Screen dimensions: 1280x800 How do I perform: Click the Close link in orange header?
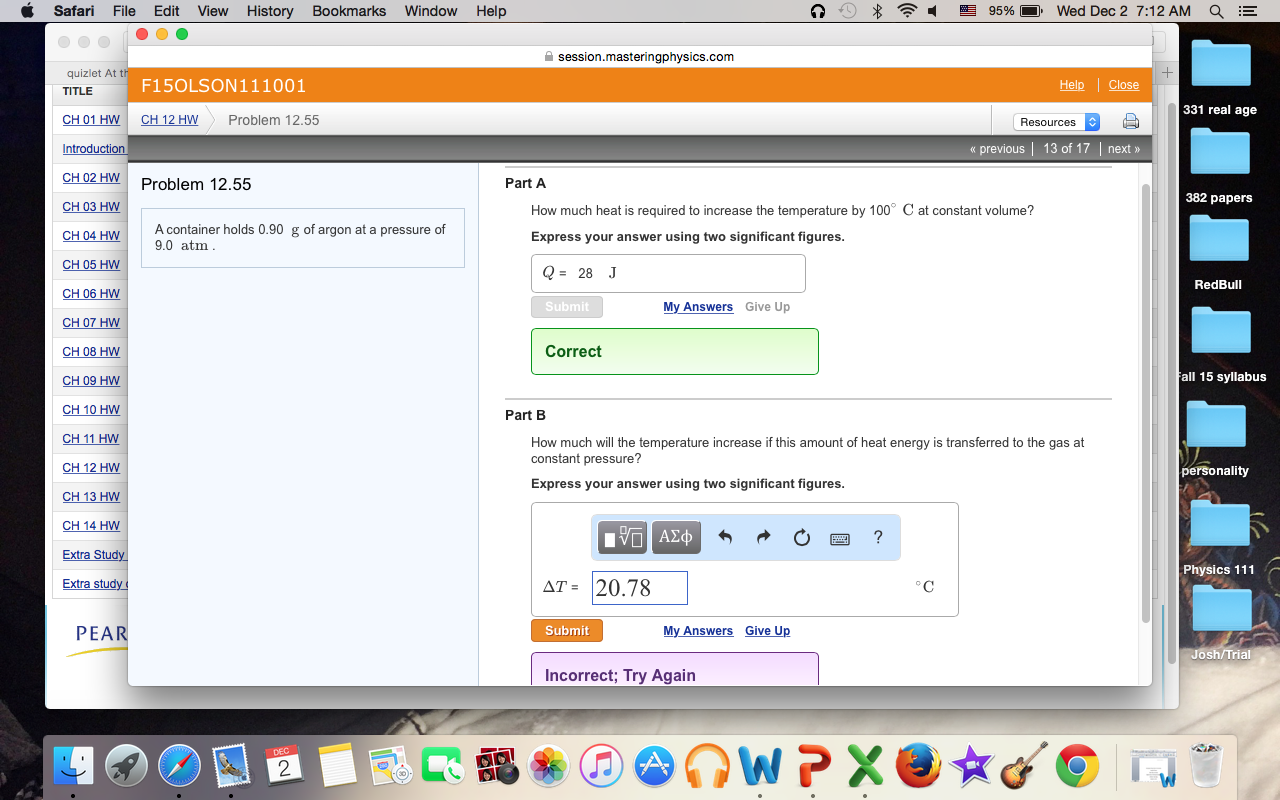point(1124,85)
